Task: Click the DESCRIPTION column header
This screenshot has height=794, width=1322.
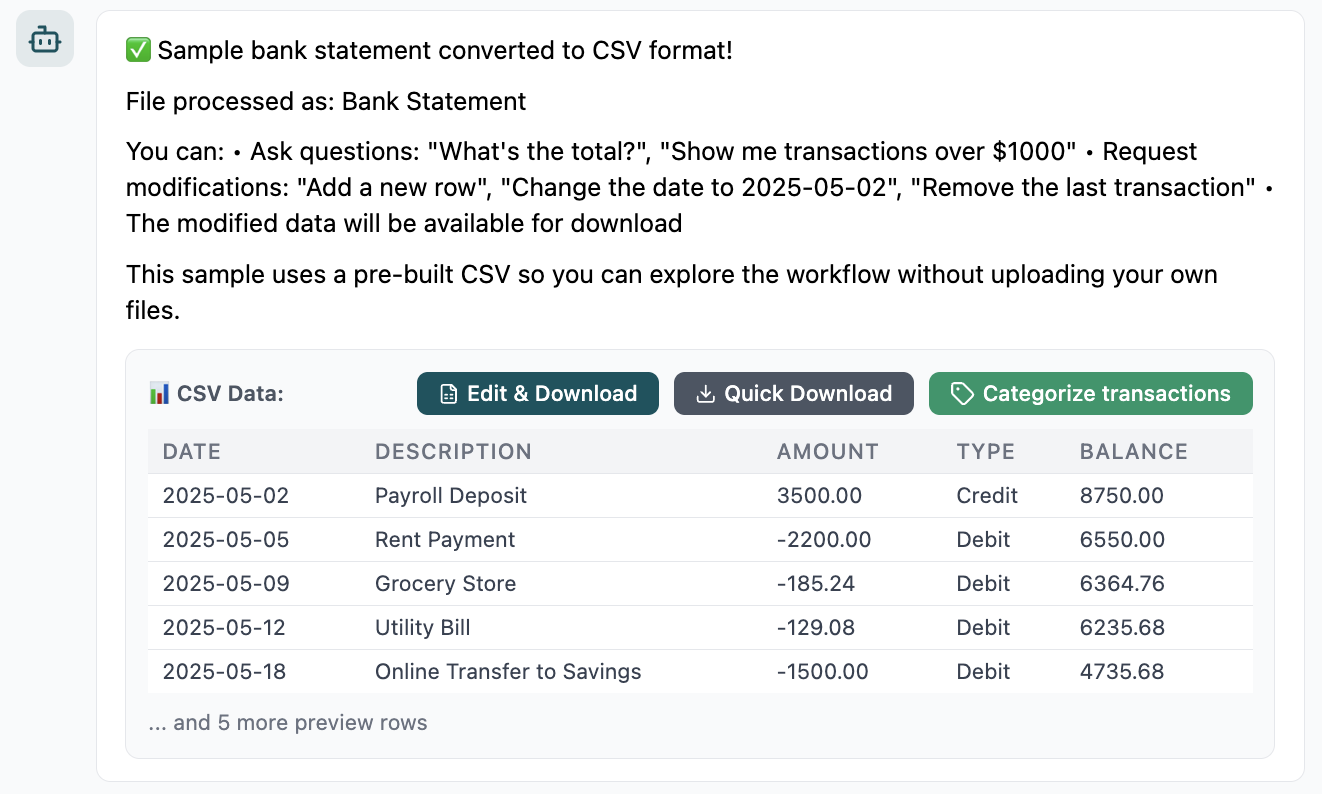Action: pyautogui.click(x=453, y=452)
